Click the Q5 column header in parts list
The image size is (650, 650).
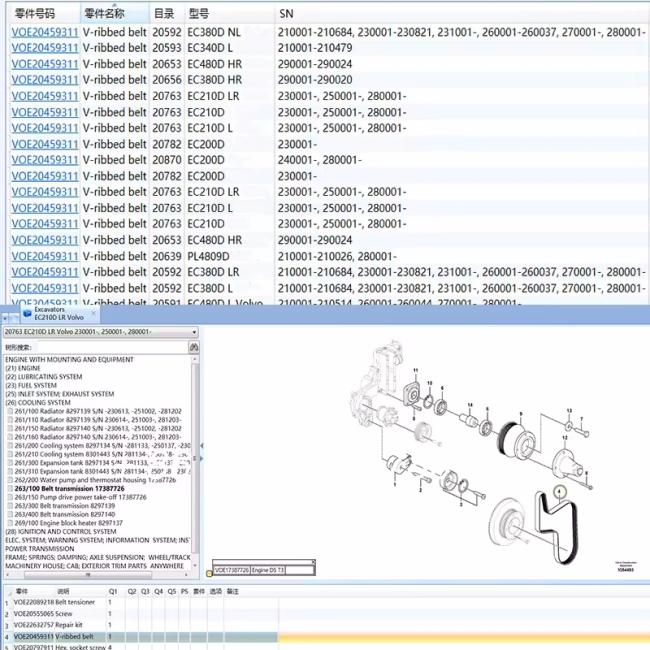(x=172, y=592)
